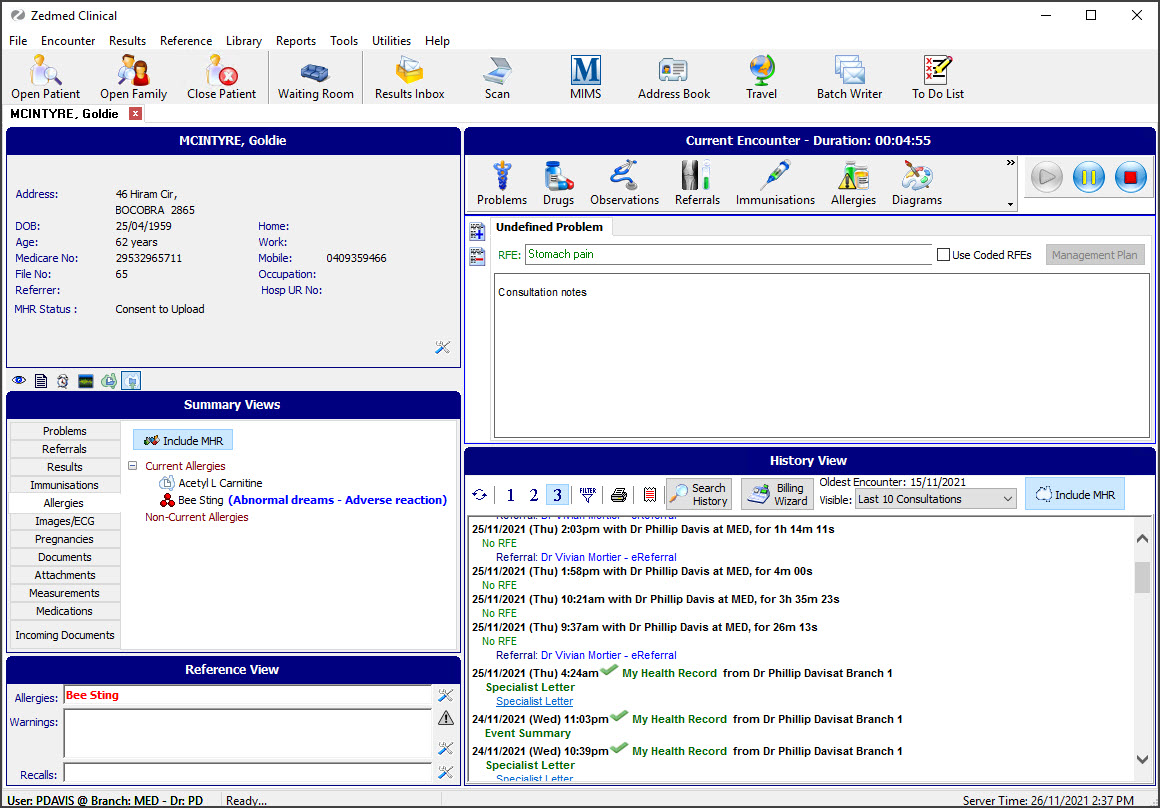Toggle Include MHR in History View
Screen dimensions: 1160x808
click(x=1074, y=493)
